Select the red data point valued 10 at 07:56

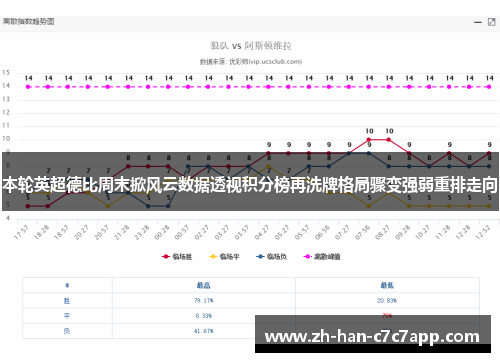(x=369, y=140)
